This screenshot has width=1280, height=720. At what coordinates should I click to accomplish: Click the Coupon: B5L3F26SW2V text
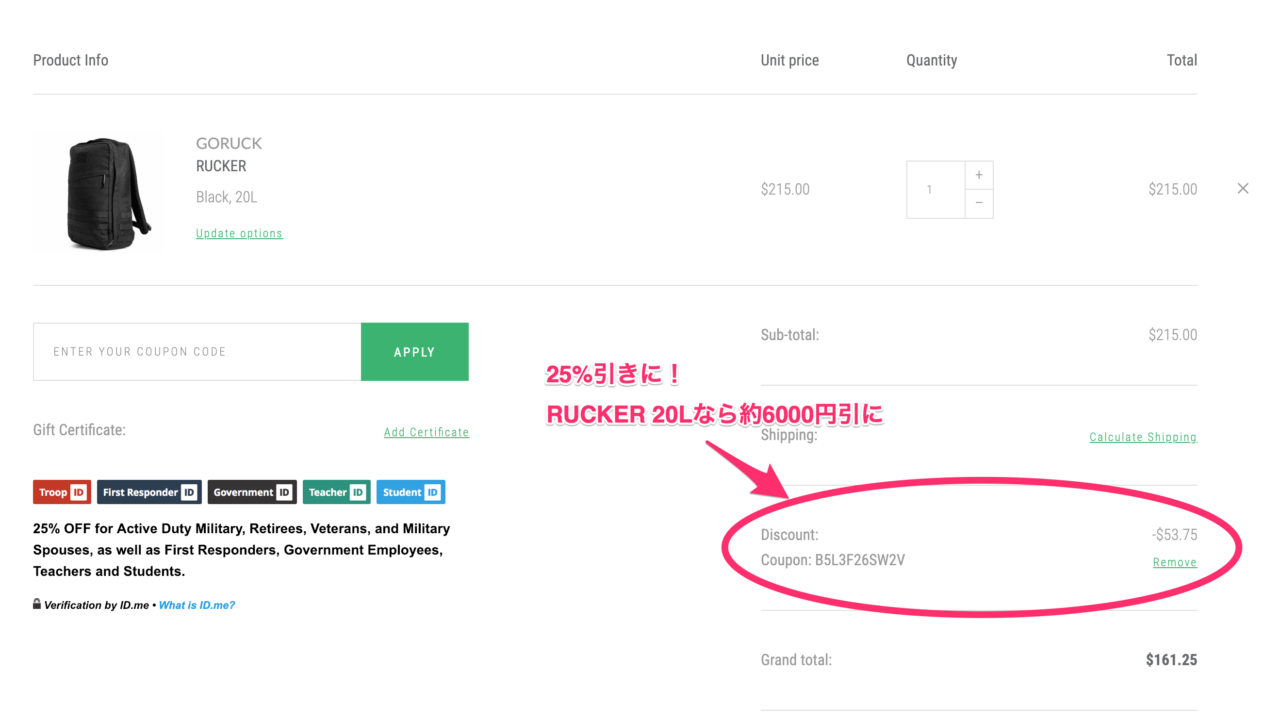(x=833, y=560)
